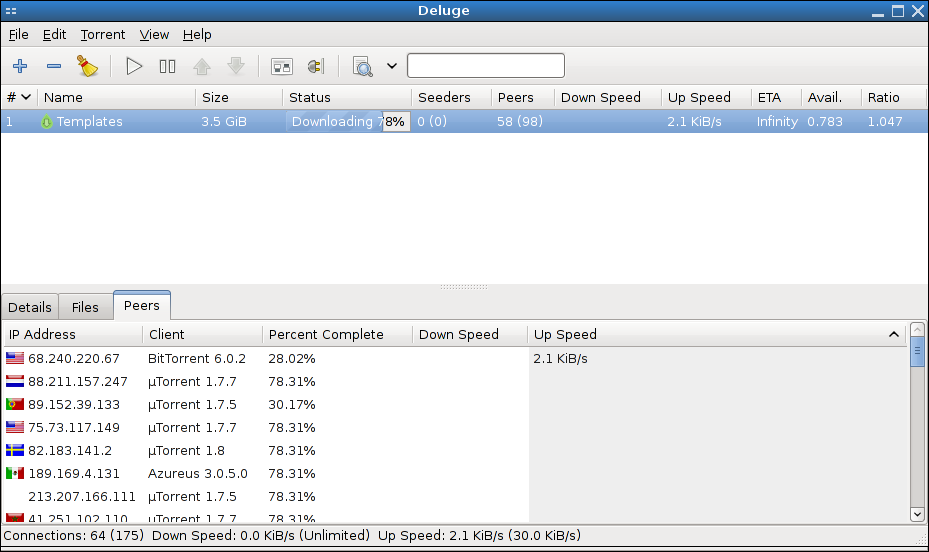929x552 pixels.
Task: Open the Torrent menu
Action: [x=103, y=34]
